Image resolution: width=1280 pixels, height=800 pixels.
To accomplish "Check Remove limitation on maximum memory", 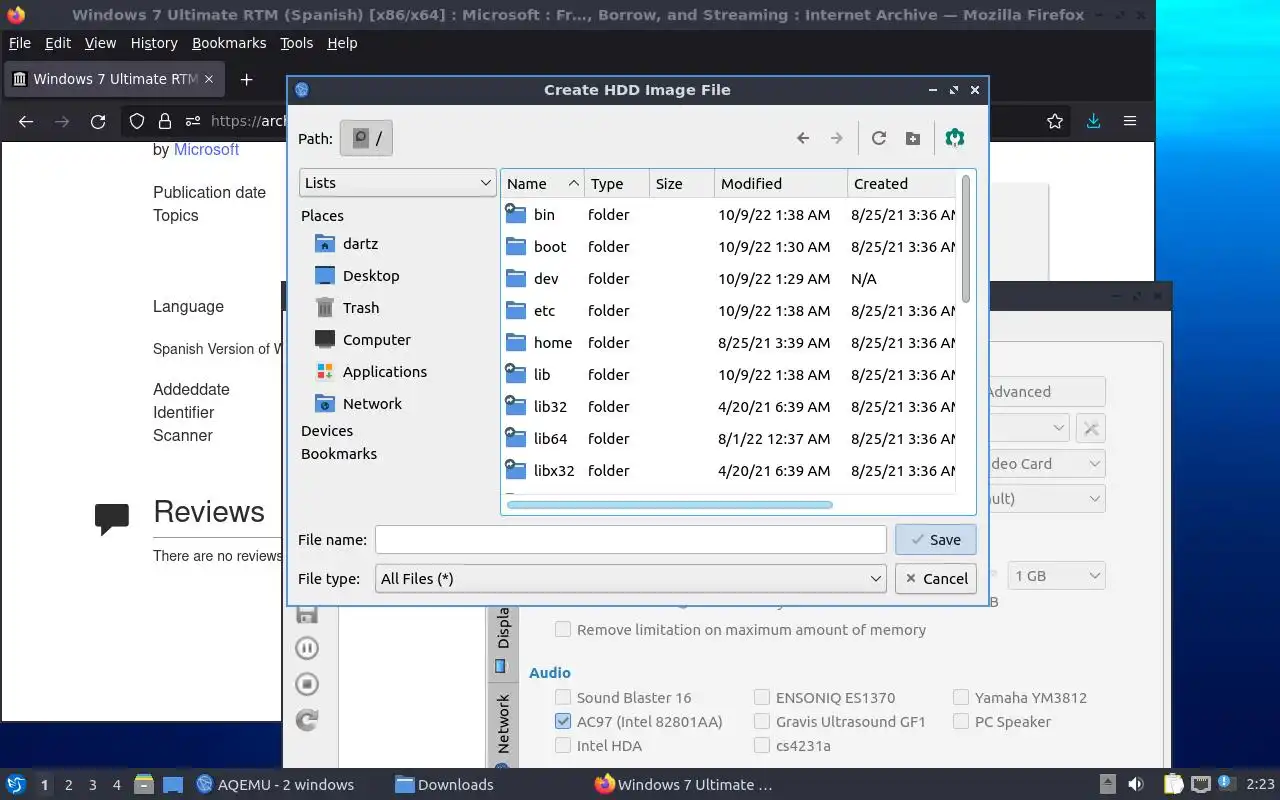I will [563, 629].
